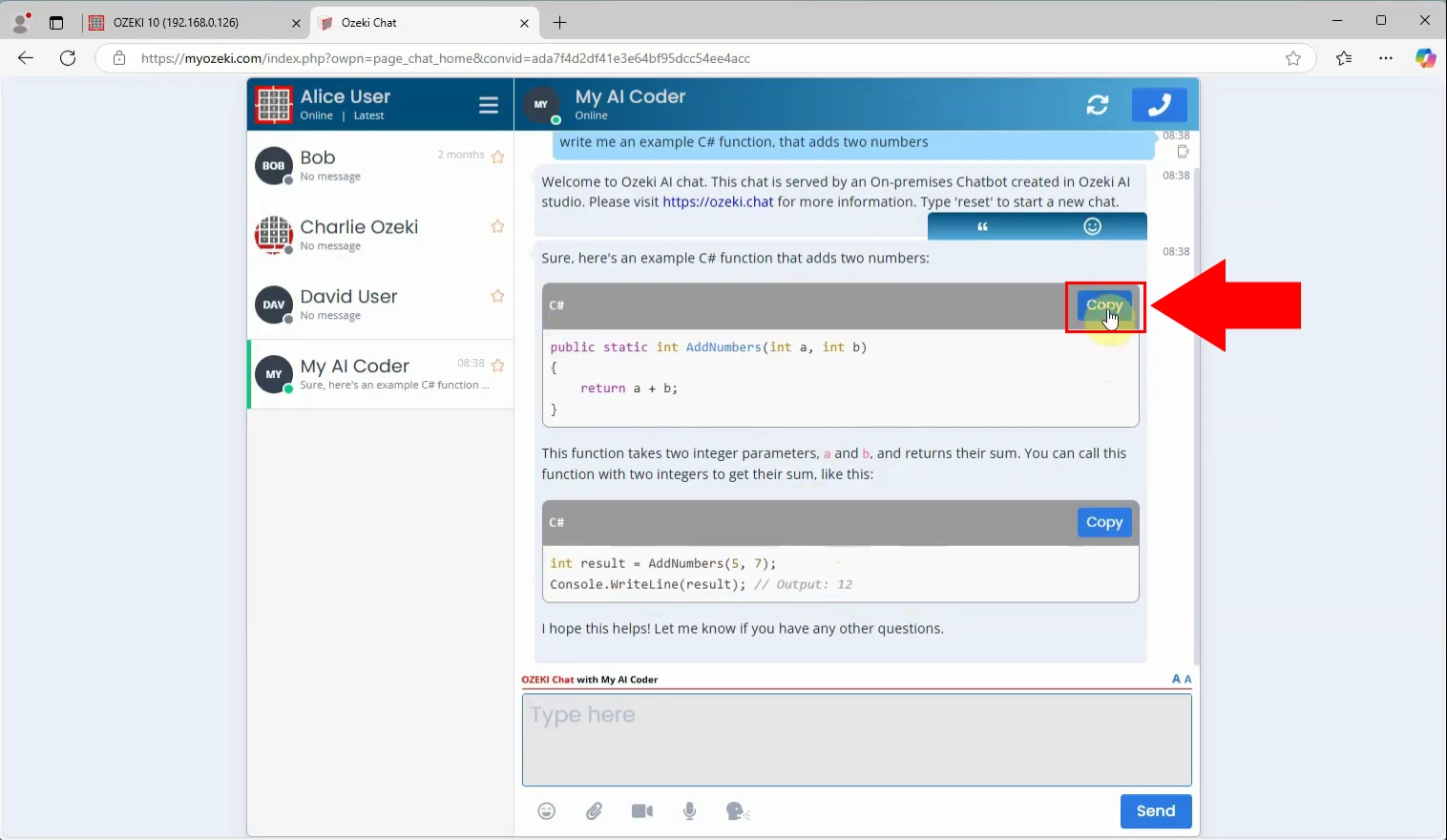This screenshot has width=1447, height=840.
Task: Open the tab actions menu icon
Action: [56, 23]
